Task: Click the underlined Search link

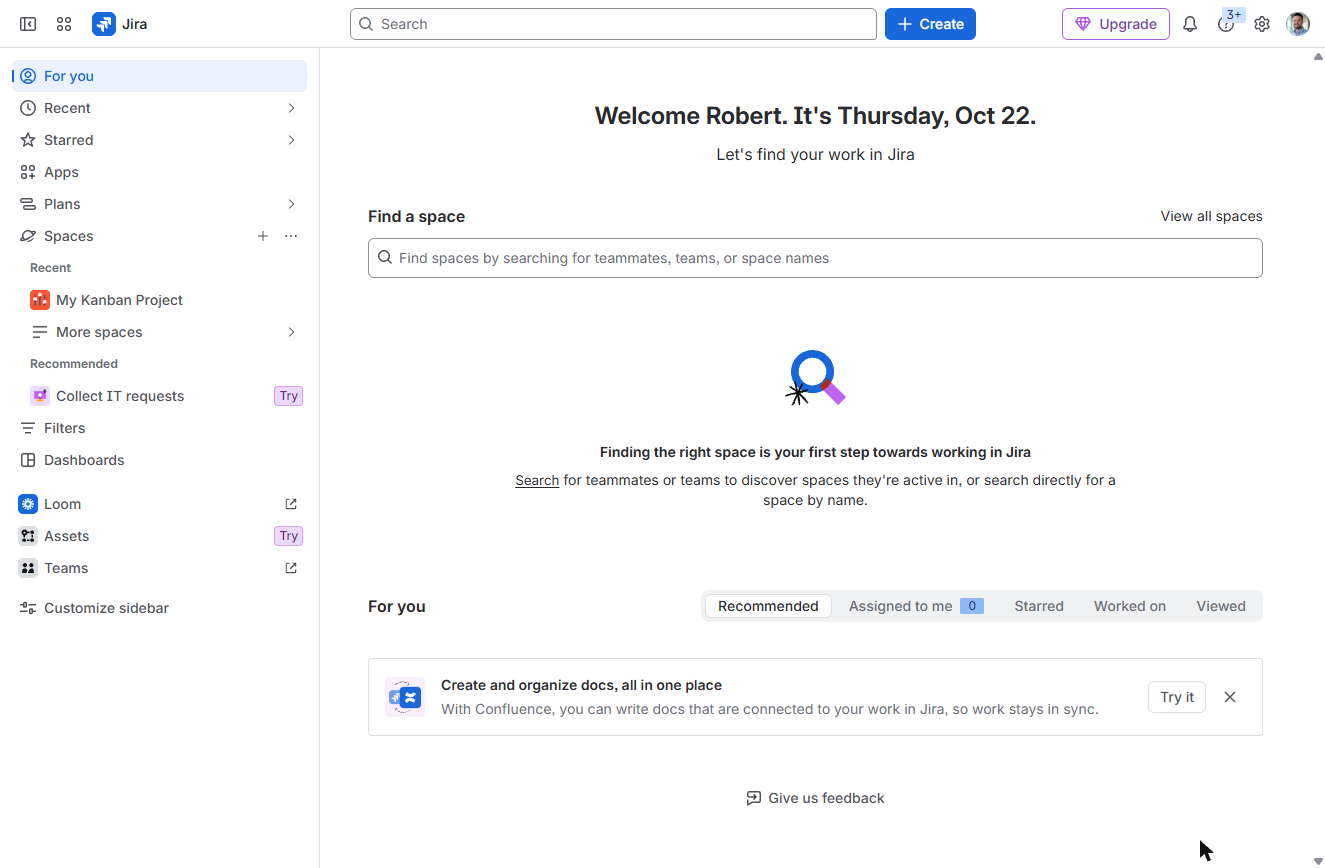Action: [x=537, y=480]
